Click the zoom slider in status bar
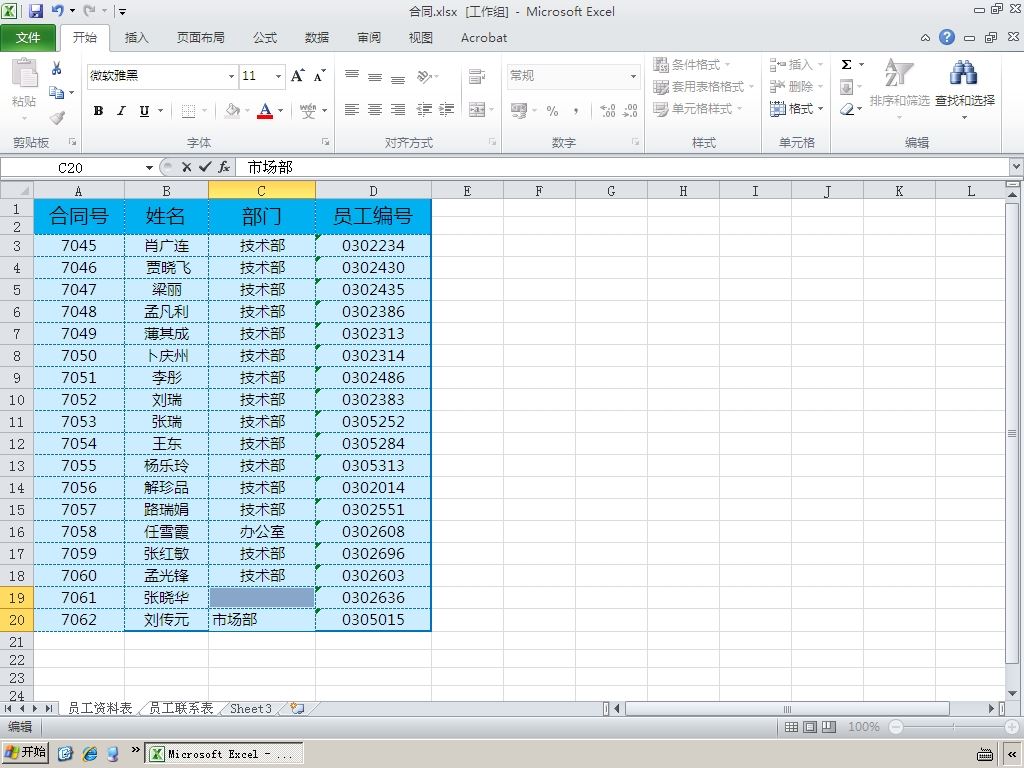The width and height of the screenshot is (1024, 768). 954,727
